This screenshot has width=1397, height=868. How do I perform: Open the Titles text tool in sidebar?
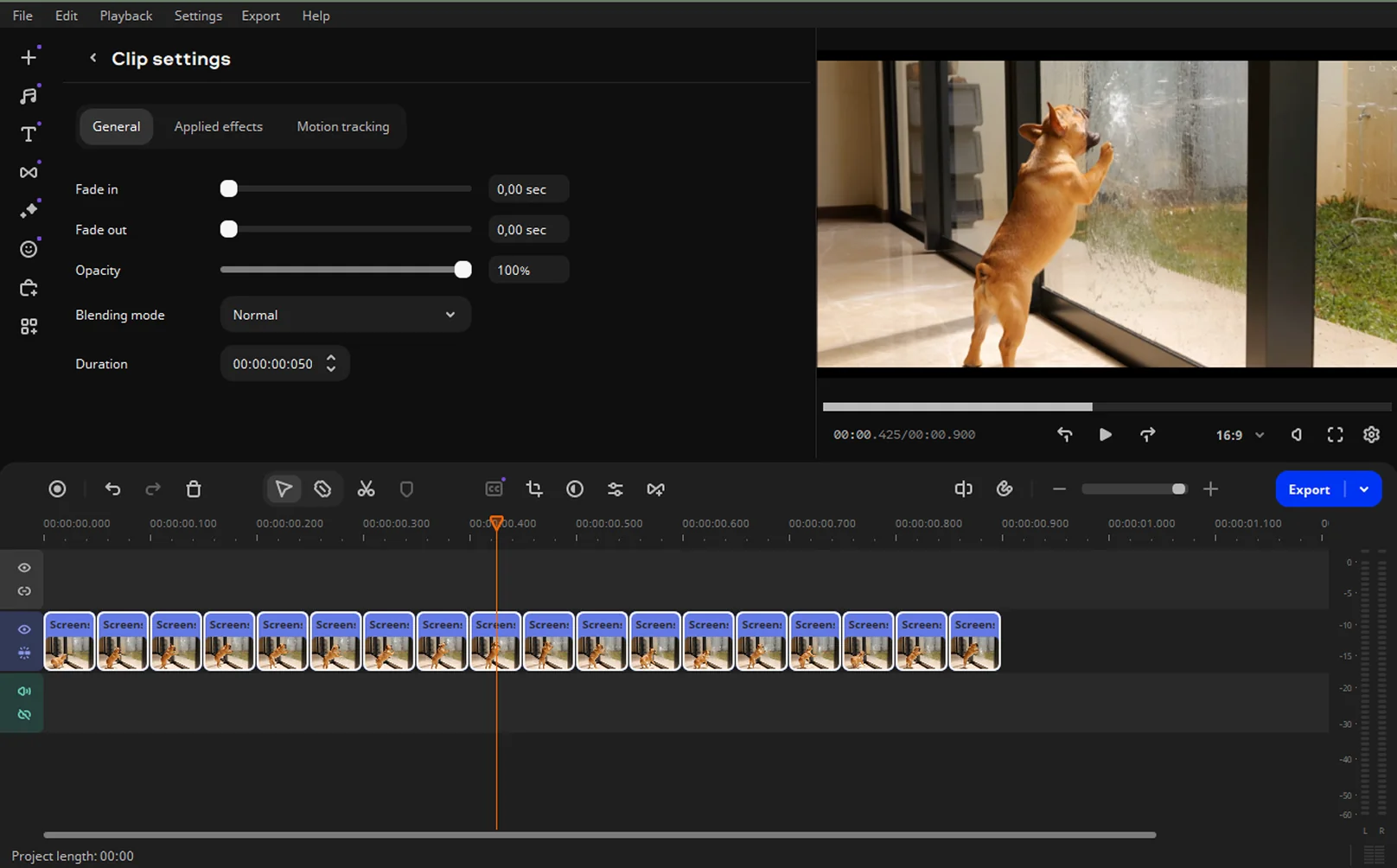pyautogui.click(x=29, y=134)
